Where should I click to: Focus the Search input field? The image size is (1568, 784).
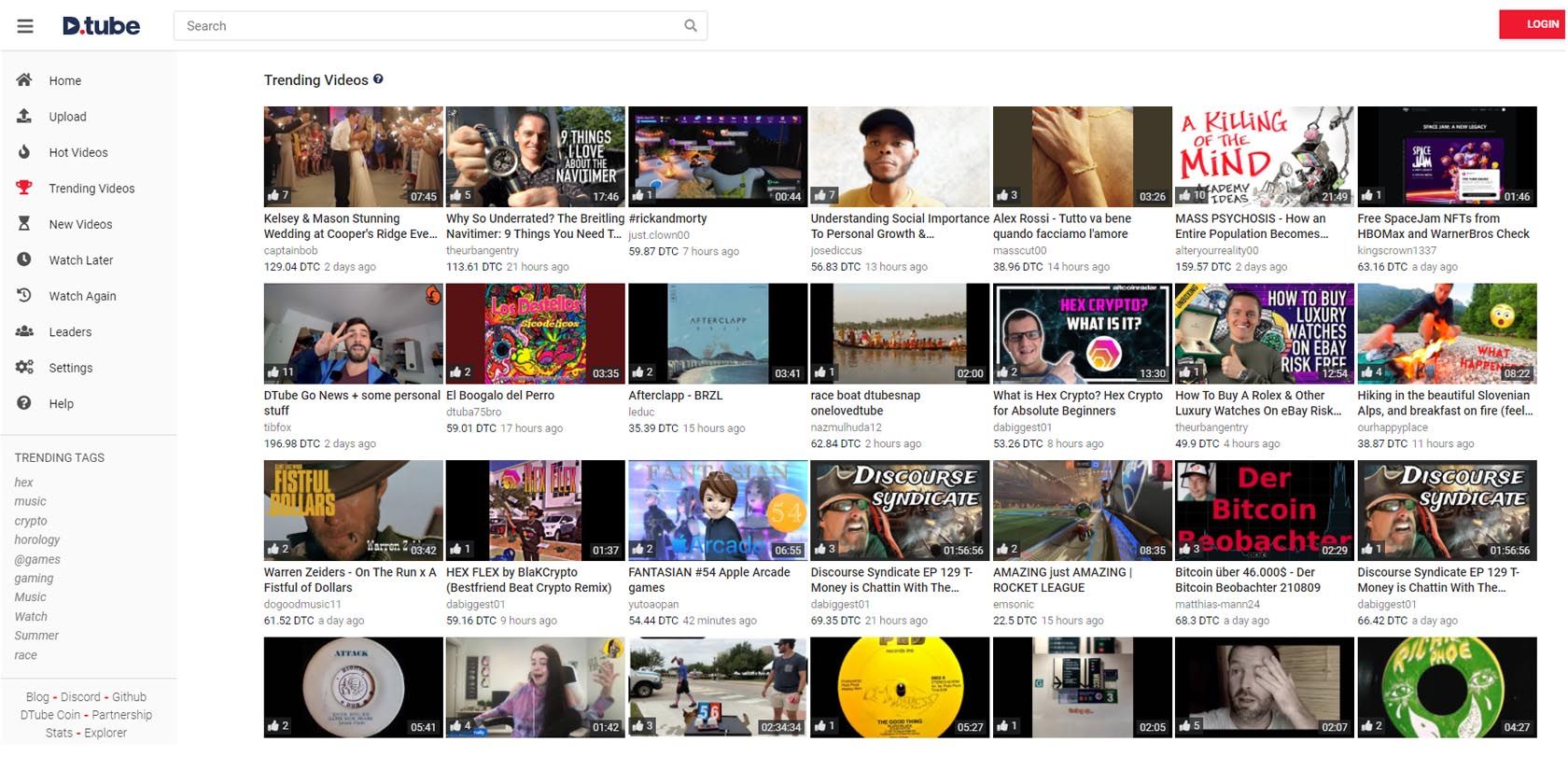pos(429,26)
